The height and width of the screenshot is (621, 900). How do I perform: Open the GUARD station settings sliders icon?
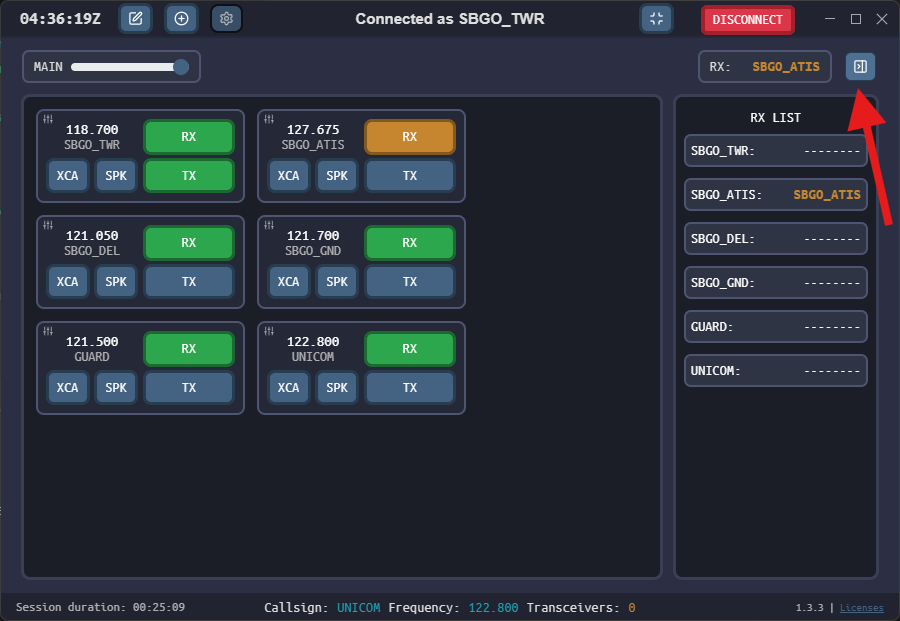coord(47,331)
